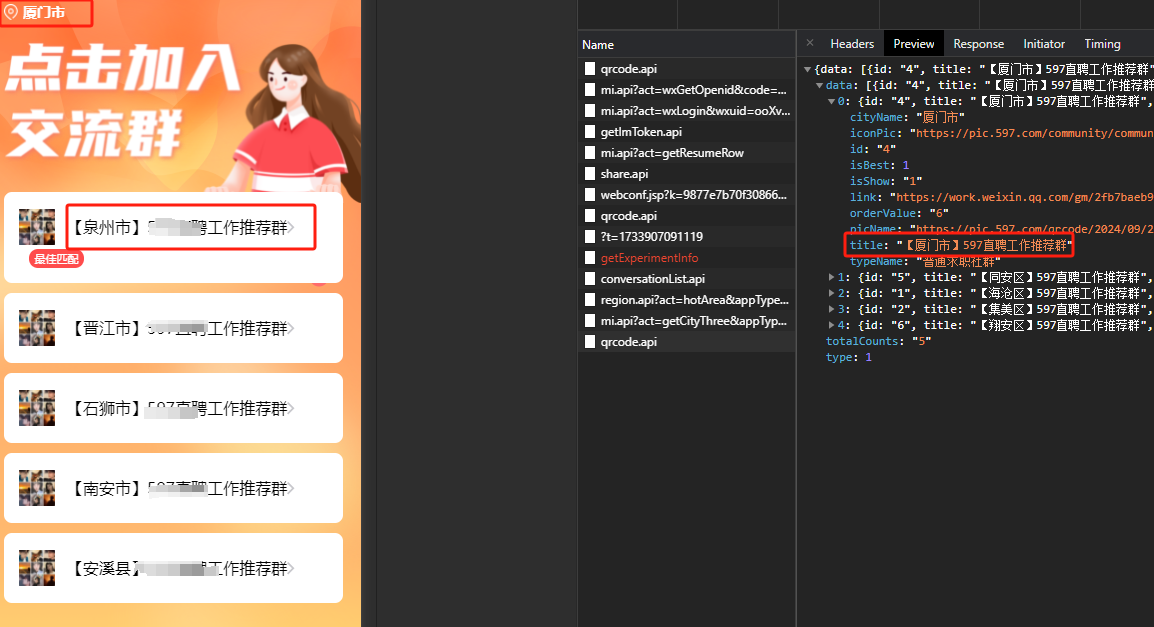
Task: Click file icon beside getExperimentInfo
Action: pos(590,258)
